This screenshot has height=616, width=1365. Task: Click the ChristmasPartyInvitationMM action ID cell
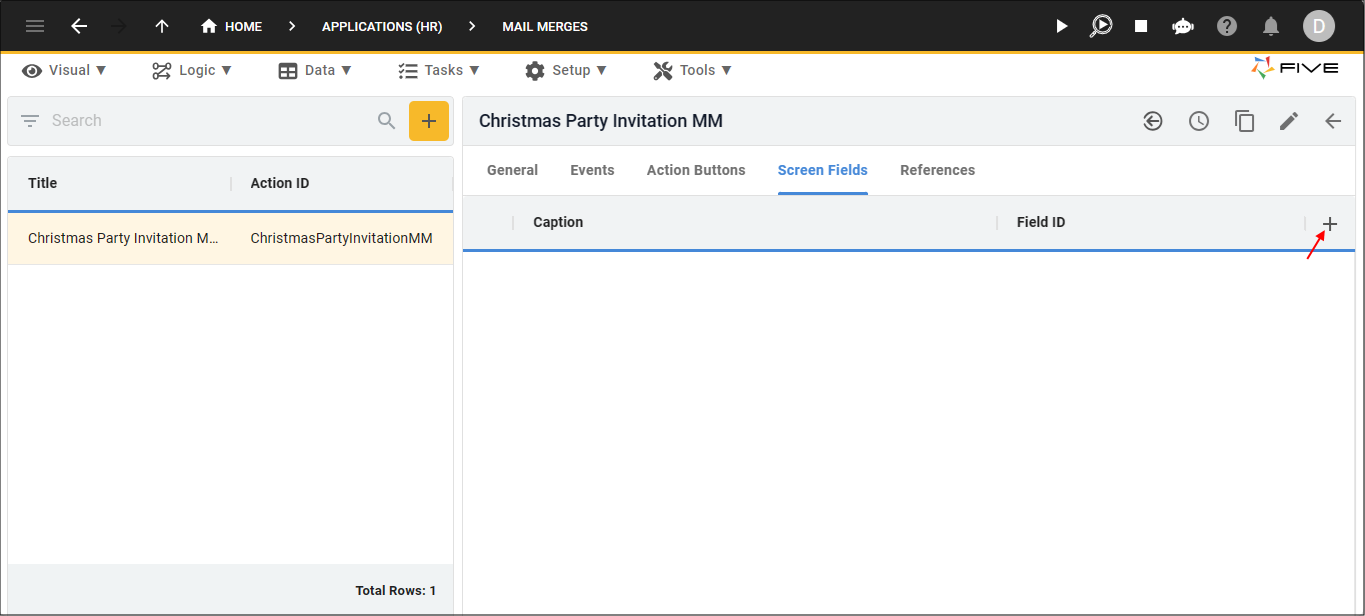[341, 238]
